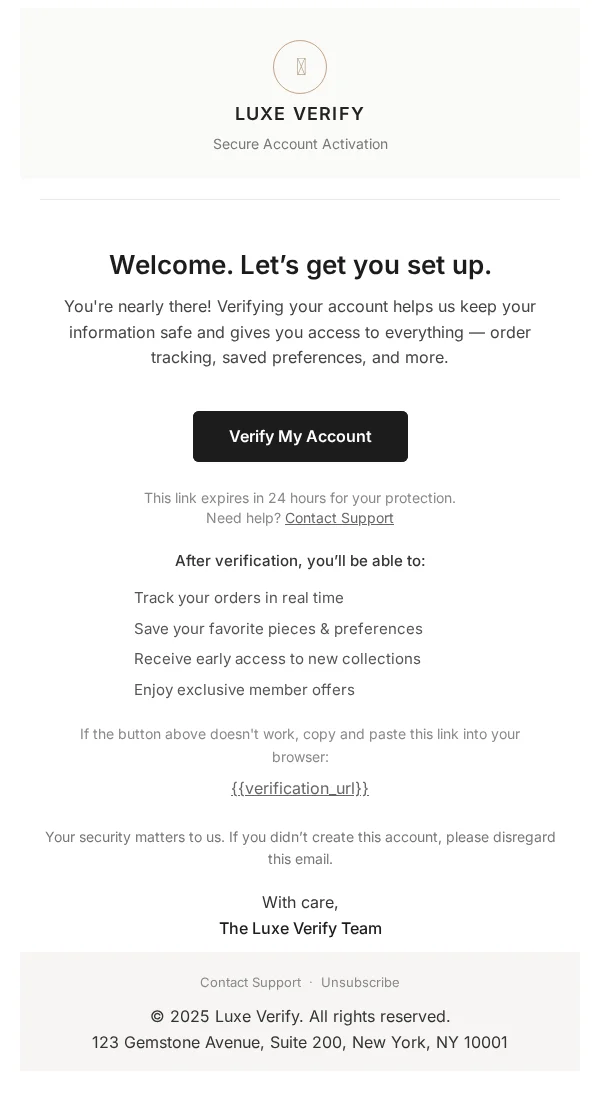Click the copy and paste this link instruction
This screenshot has width=600, height=1101.
(300, 745)
